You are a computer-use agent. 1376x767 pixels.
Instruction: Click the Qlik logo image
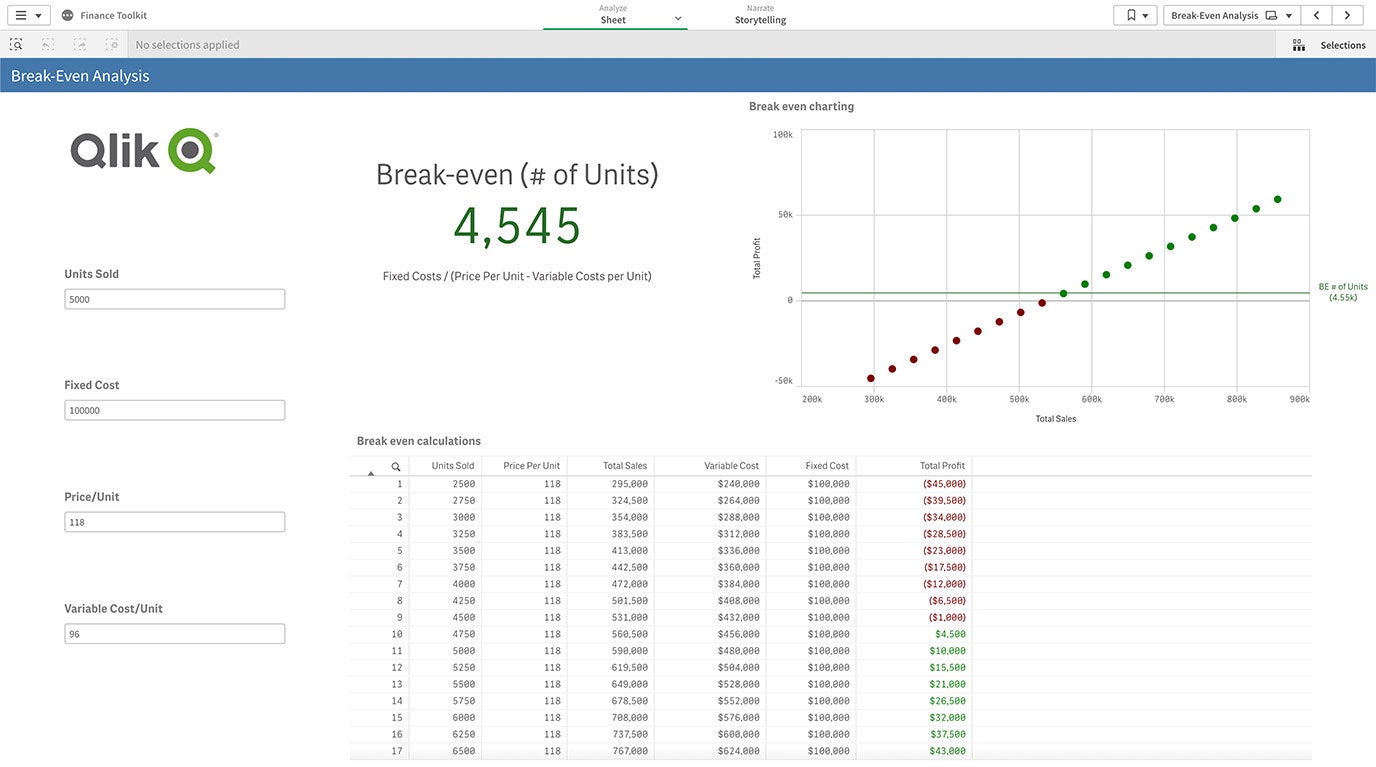144,151
